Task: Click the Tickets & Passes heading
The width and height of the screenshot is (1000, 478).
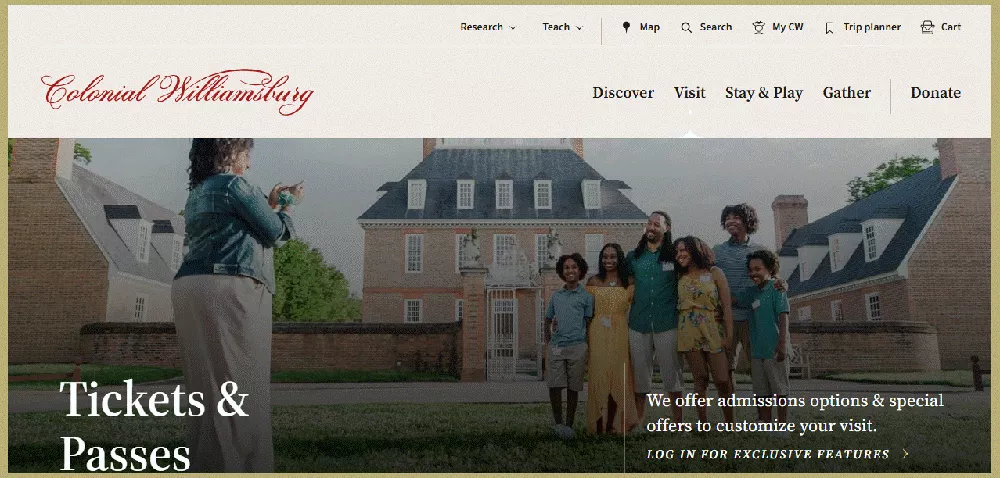Action: coord(154,426)
